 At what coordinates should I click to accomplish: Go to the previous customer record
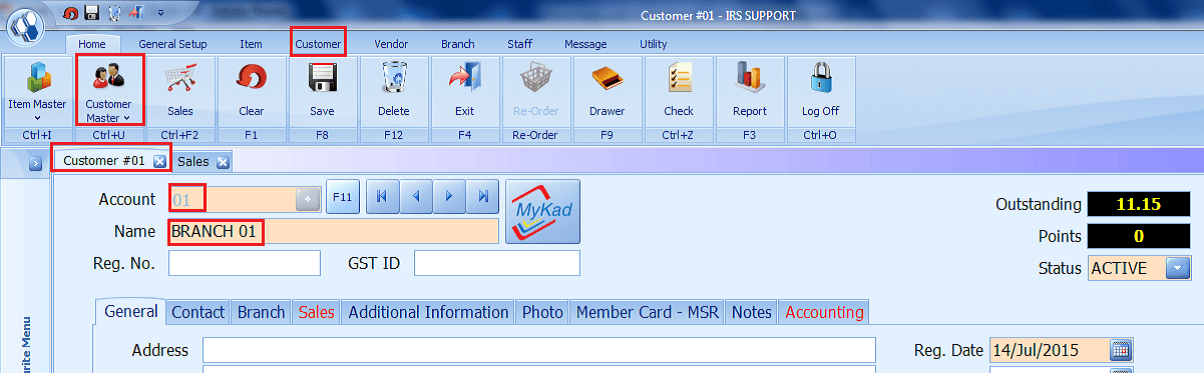pos(416,198)
